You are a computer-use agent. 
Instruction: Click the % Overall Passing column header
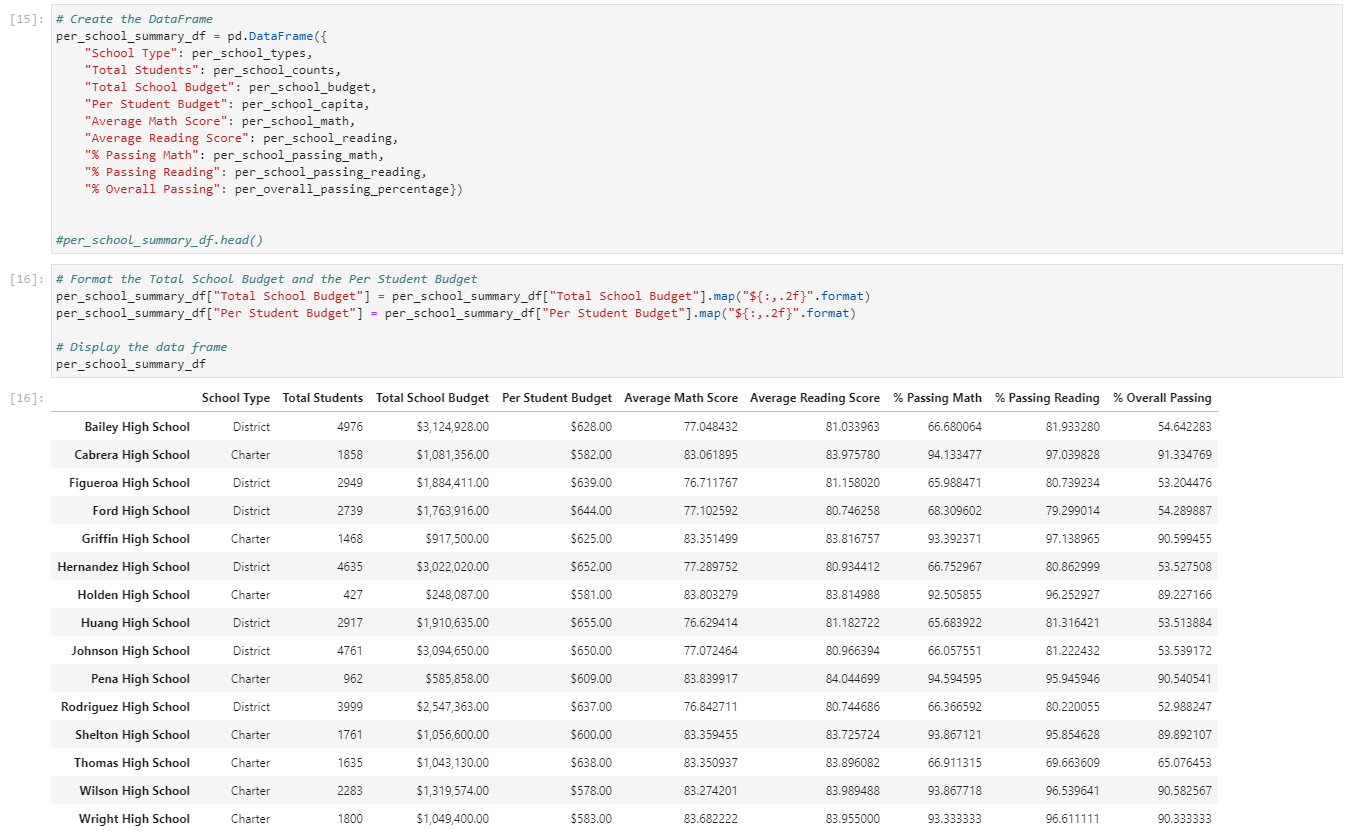(x=1161, y=397)
